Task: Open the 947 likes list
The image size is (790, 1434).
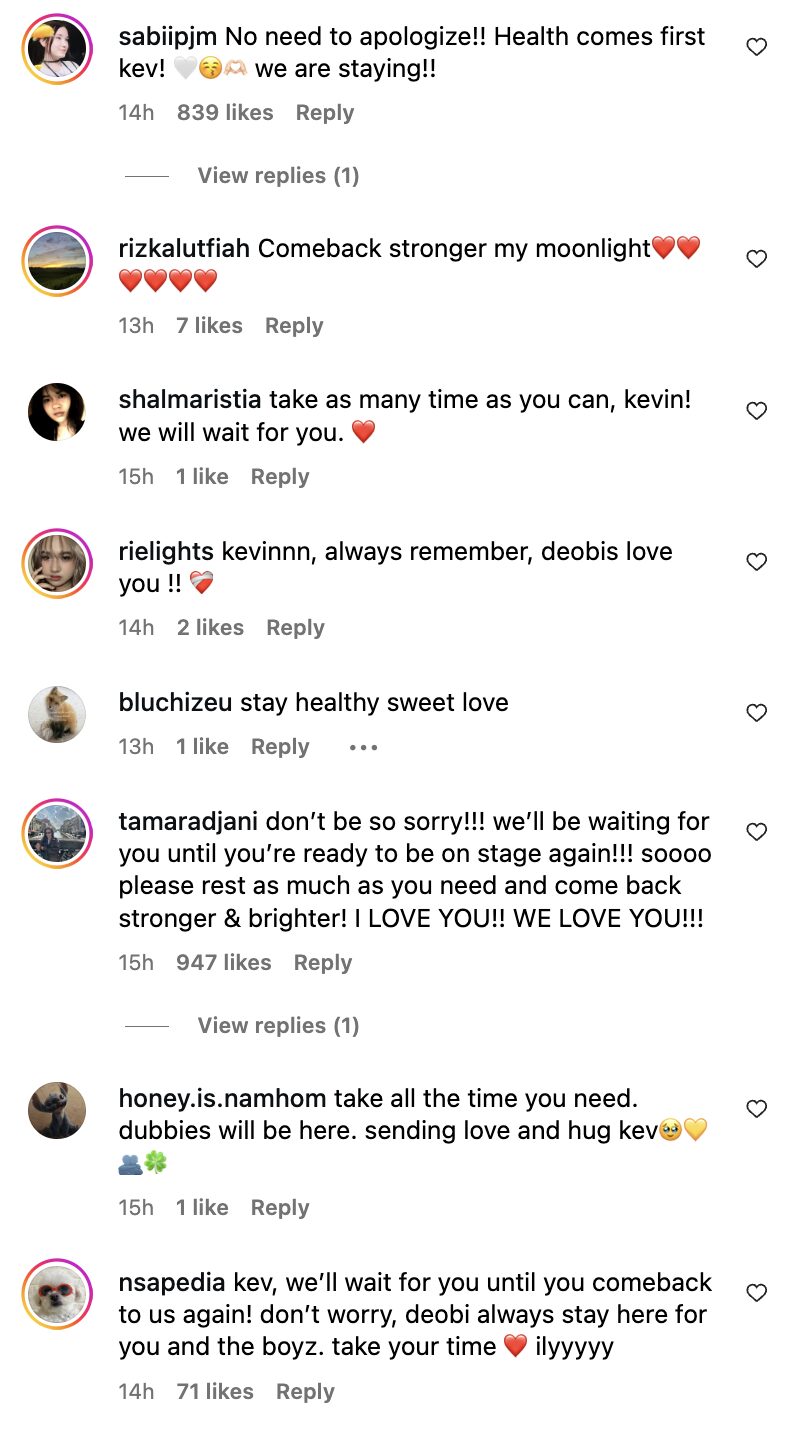Action: click(223, 963)
